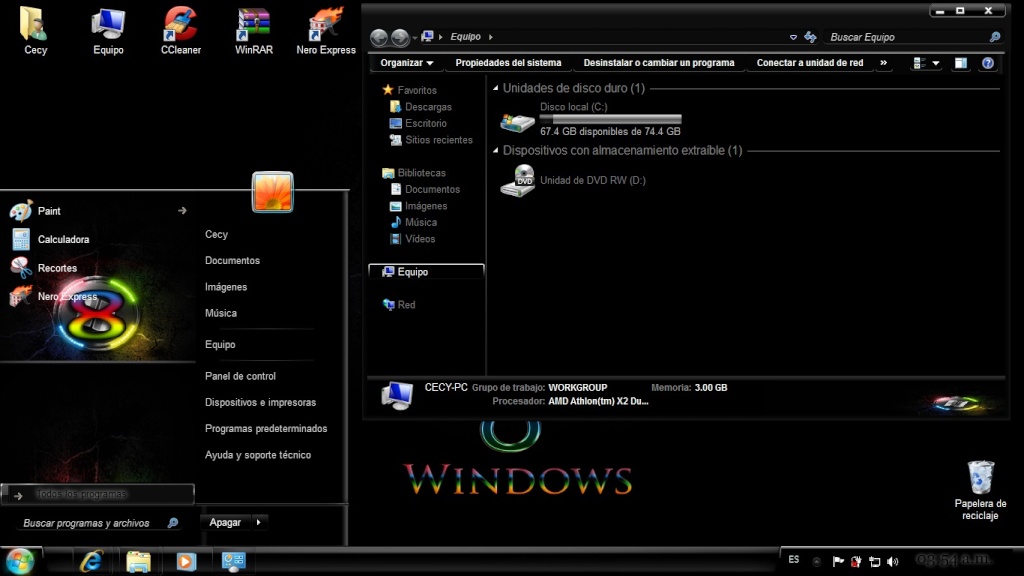Click the Windows Start orb
1024x576 pixels.
pyautogui.click(x=20, y=561)
